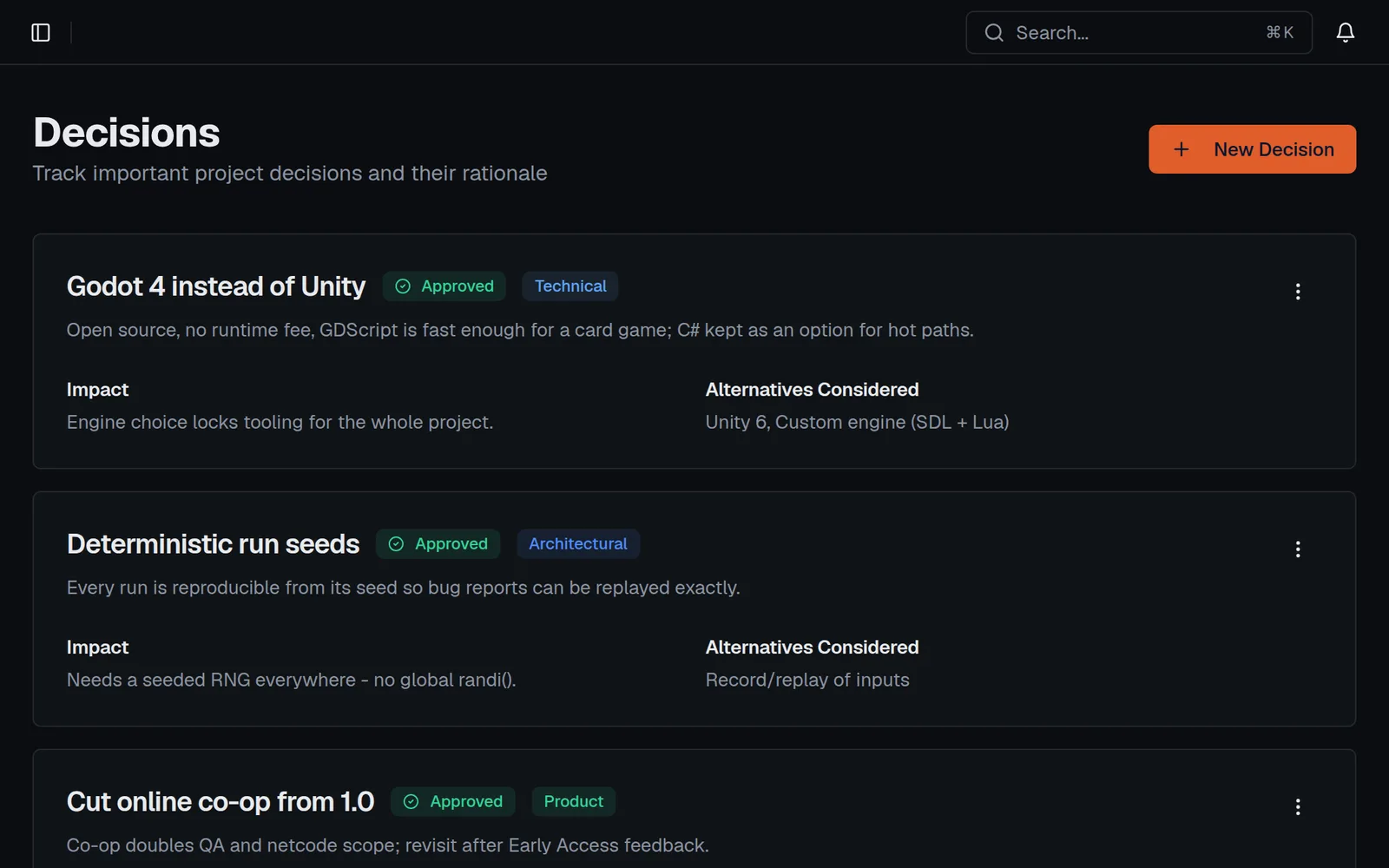Click text 'Record/replay of inputs'

[x=807, y=680]
